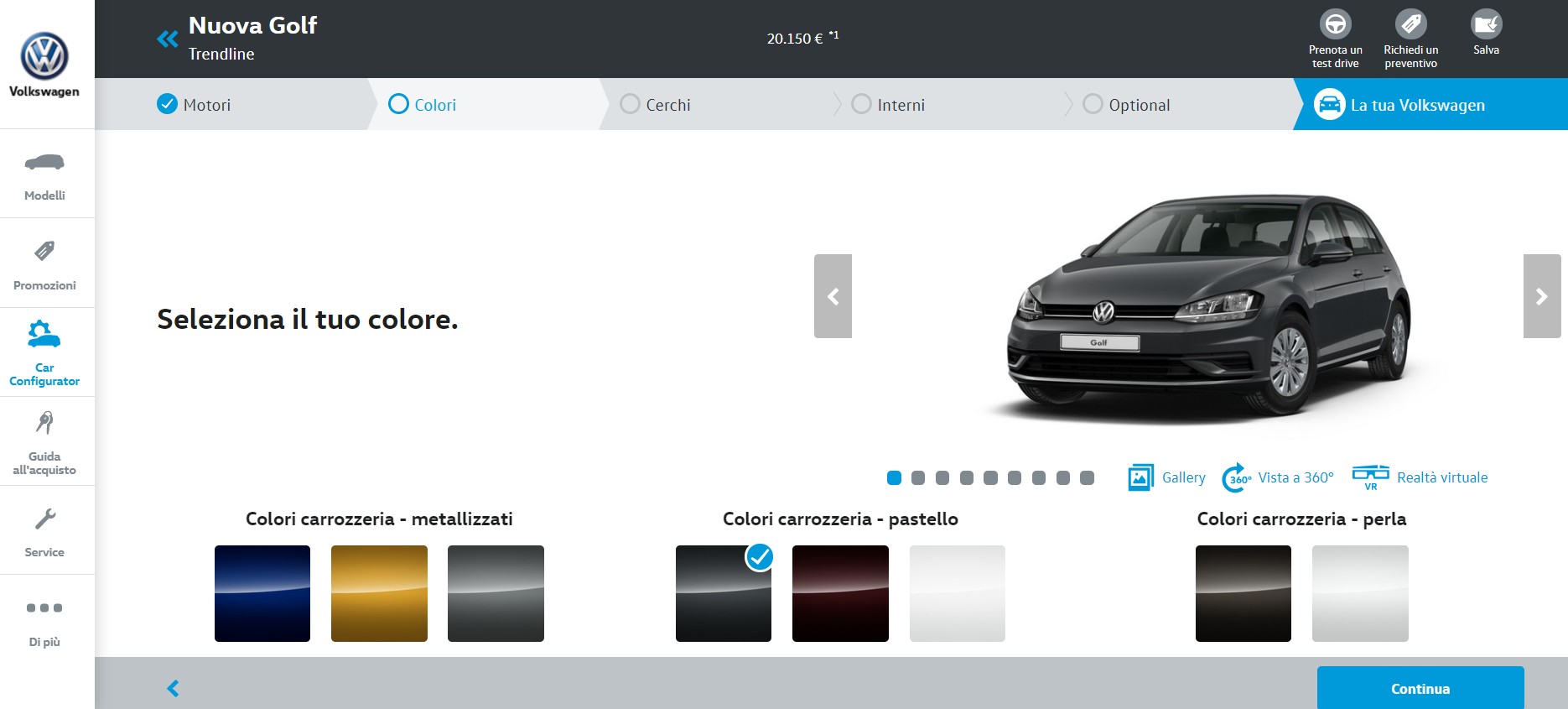Viewport: 1568px width, 709px height.
Task: Open the Vista a 360° view
Action: pos(1278,477)
